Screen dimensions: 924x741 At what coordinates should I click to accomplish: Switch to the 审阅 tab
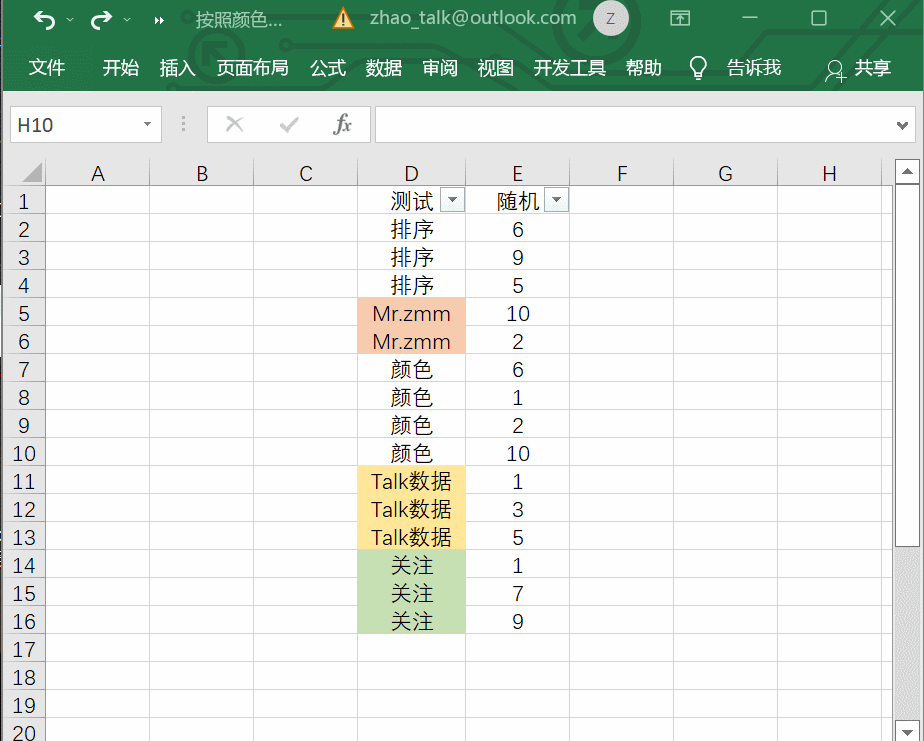440,68
